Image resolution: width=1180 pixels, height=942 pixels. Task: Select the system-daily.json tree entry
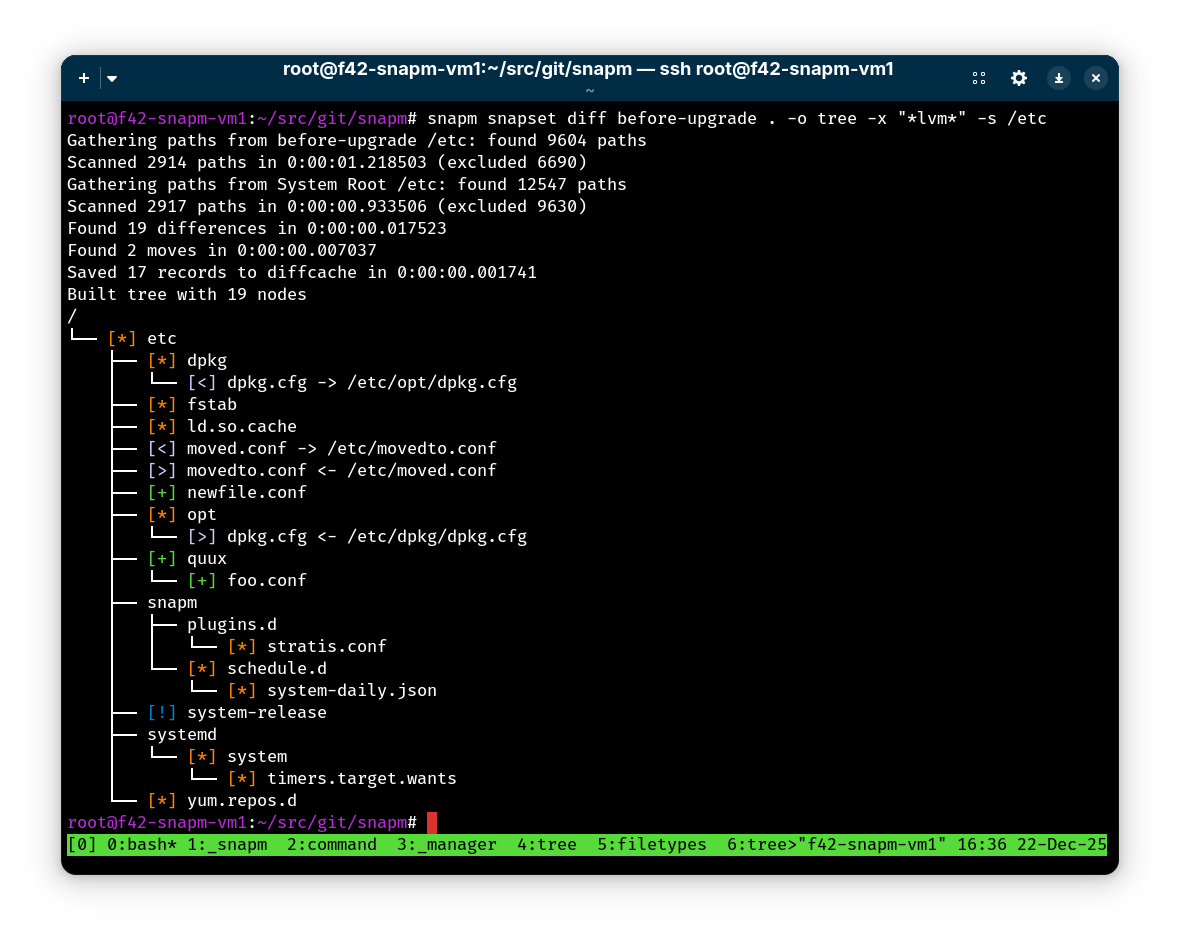[351, 690]
